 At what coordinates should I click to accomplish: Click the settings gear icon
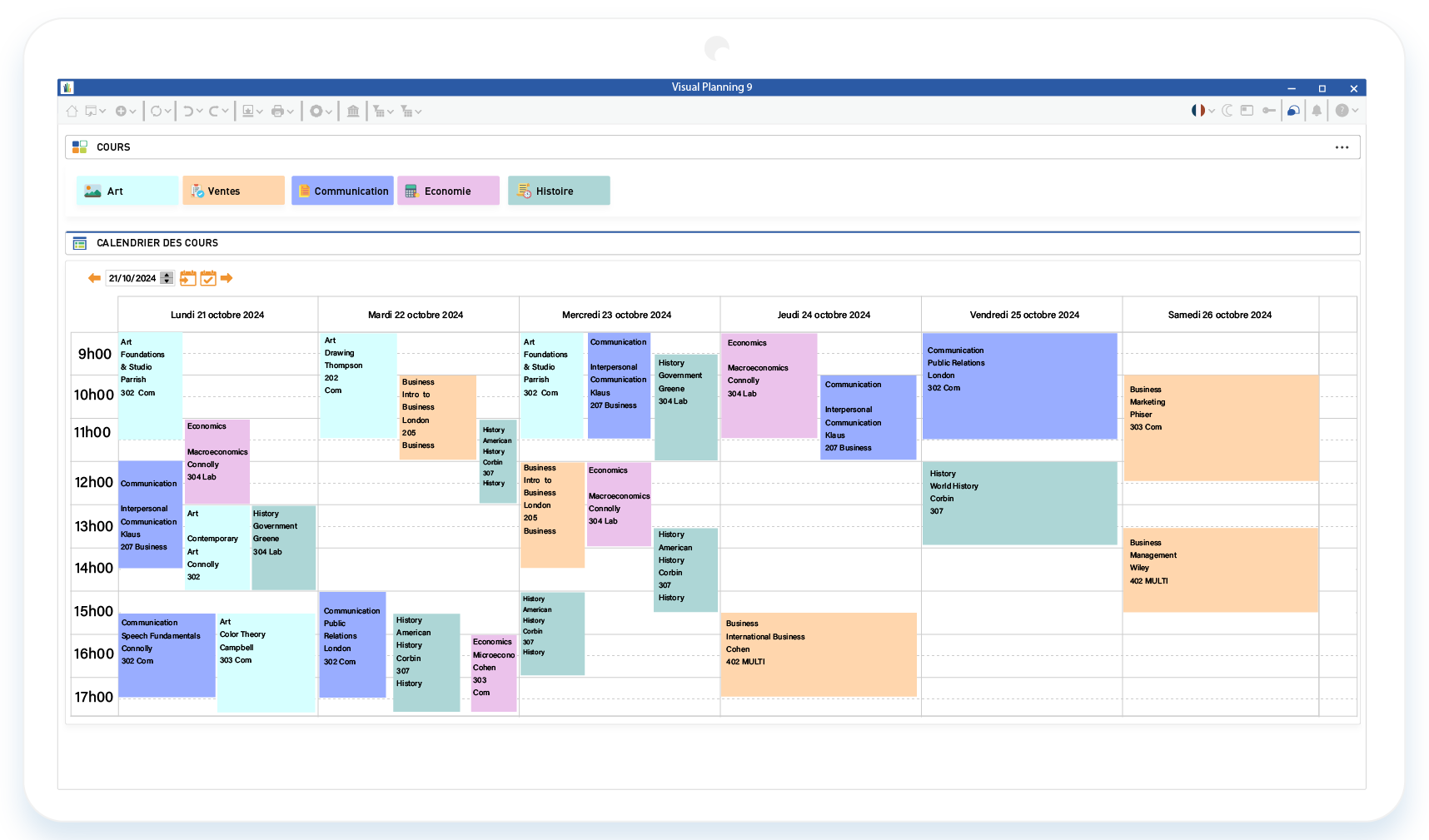coord(316,111)
